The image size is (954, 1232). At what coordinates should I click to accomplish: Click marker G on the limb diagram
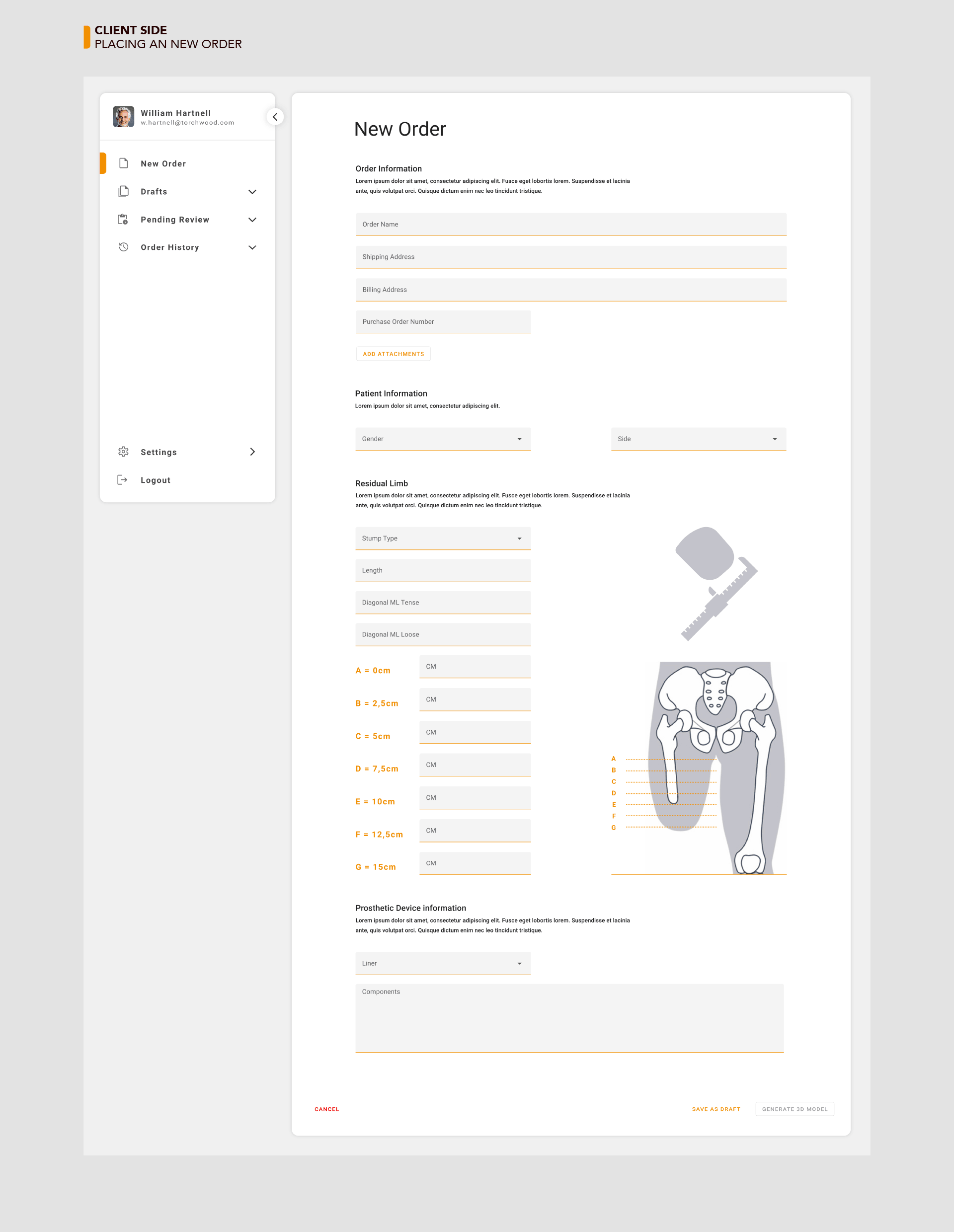point(613,828)
